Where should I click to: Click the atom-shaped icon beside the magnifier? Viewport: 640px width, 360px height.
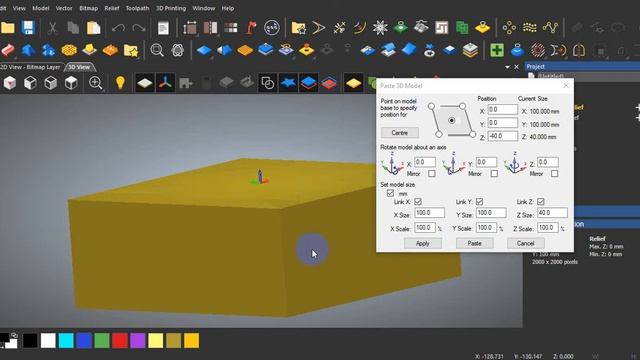(178, 50)
